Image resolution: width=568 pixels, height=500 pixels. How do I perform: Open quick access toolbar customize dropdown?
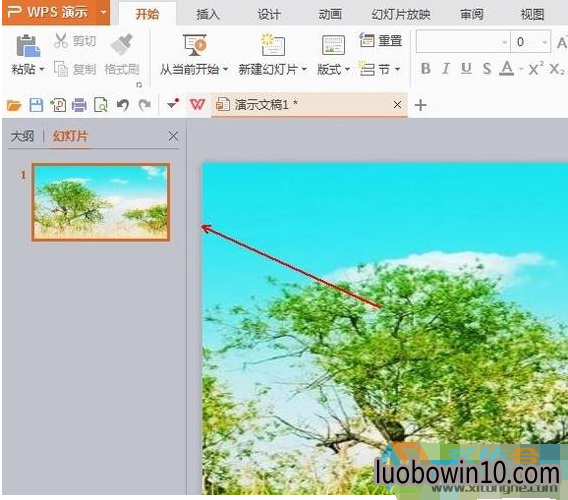point(173,104)
